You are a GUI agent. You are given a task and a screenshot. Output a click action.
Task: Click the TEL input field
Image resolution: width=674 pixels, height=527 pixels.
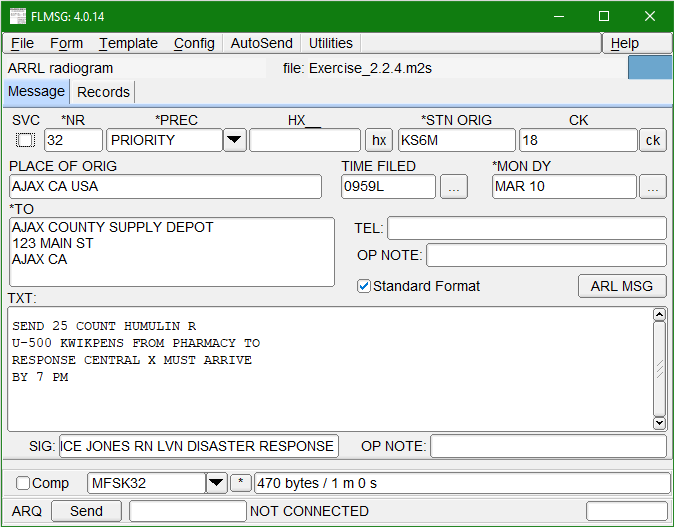pyautogui.click(x=526, y=228)
